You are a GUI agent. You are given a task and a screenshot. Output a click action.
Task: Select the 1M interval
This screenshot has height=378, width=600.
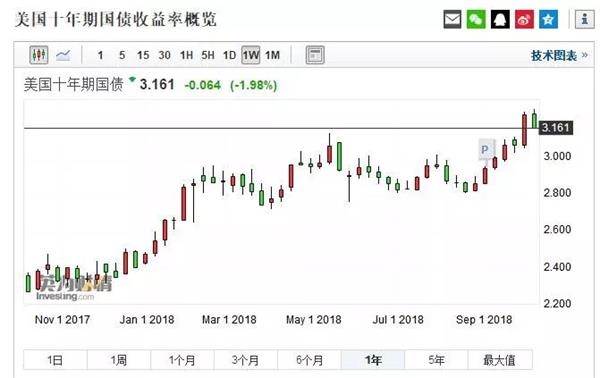(272, 55)
